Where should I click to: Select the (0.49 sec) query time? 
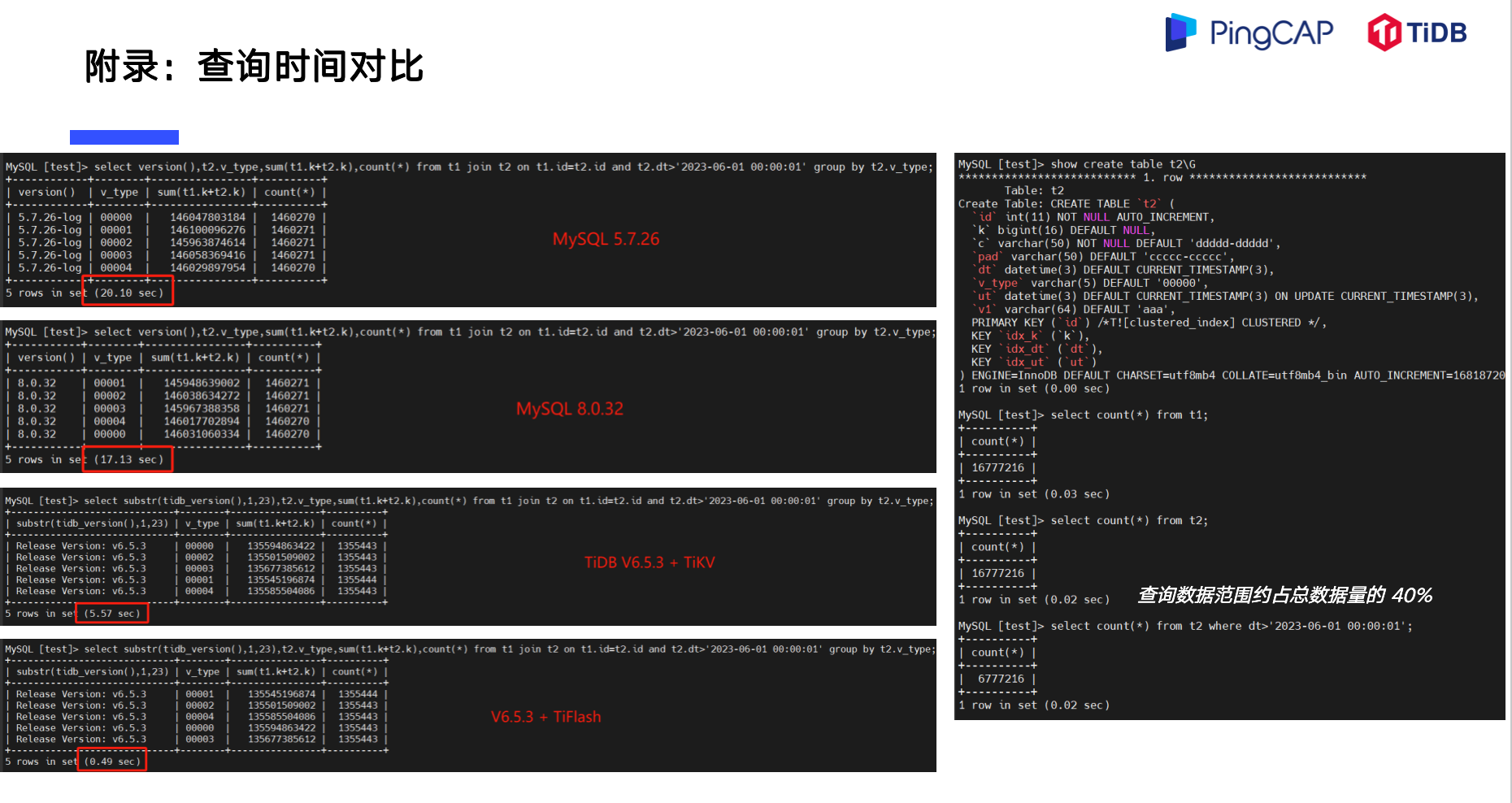[x=112, y=761]
